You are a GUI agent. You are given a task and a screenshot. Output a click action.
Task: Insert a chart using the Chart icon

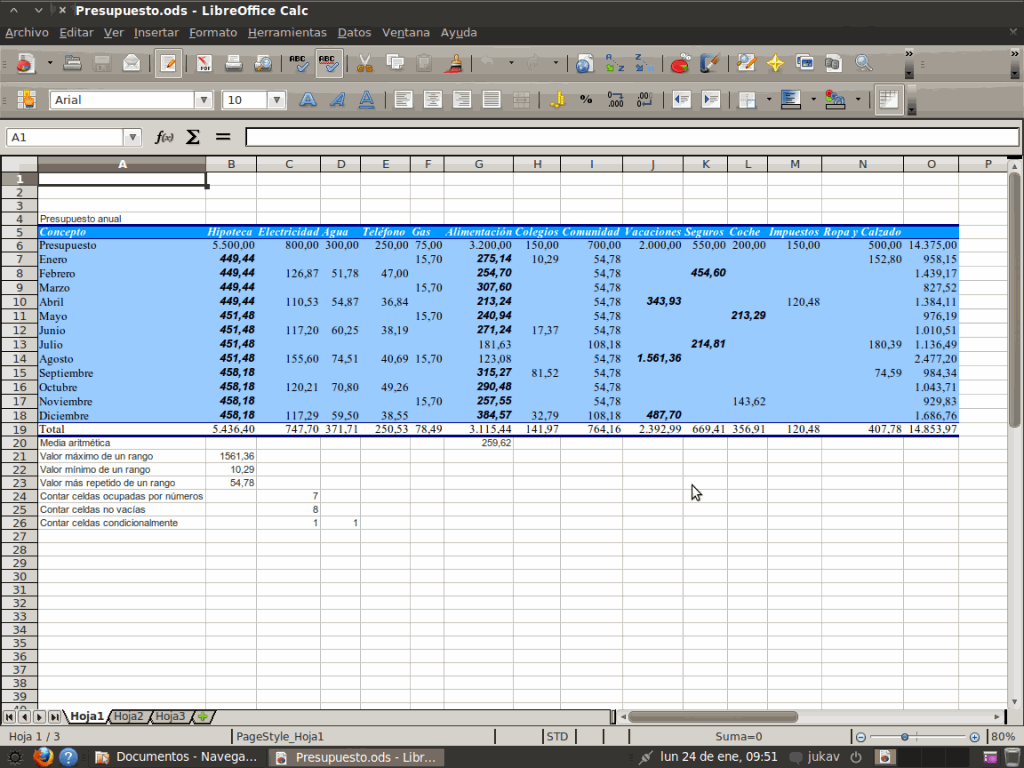[680, 64]
